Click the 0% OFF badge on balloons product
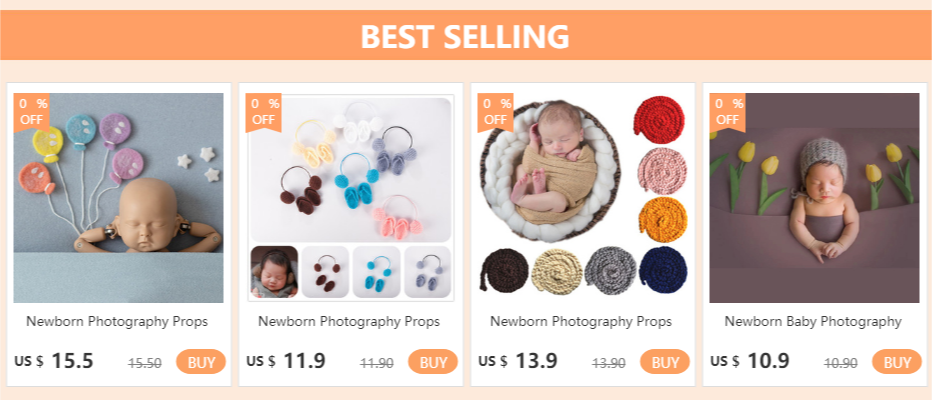Image resolution: width=932 pixels, height=400 pixels. click(x=32, y=111)
